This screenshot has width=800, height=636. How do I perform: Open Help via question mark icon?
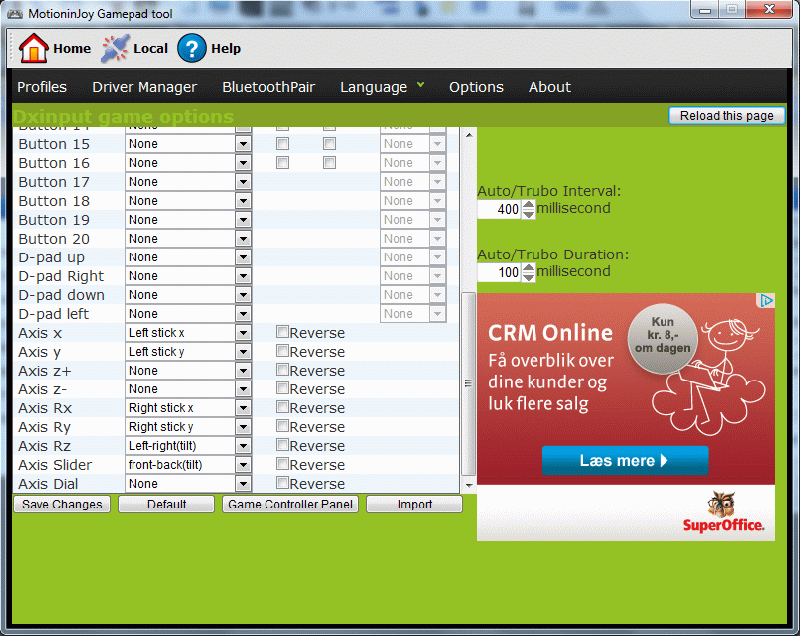tap(192, 48)
